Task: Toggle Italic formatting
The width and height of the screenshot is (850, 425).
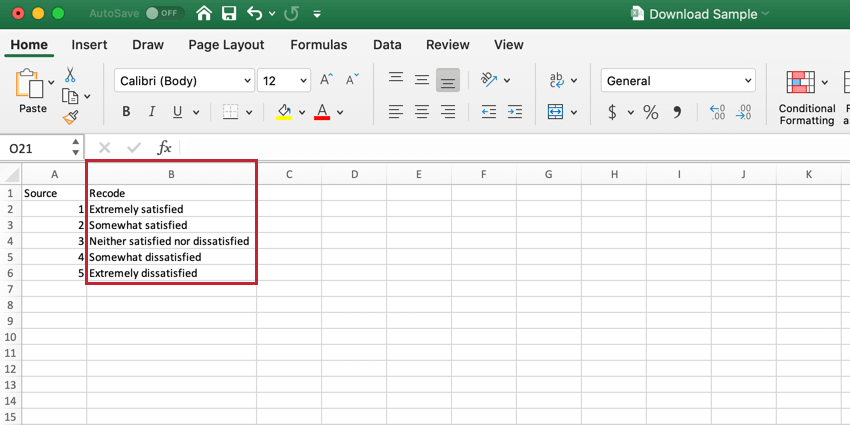Action: click(152, 112)
